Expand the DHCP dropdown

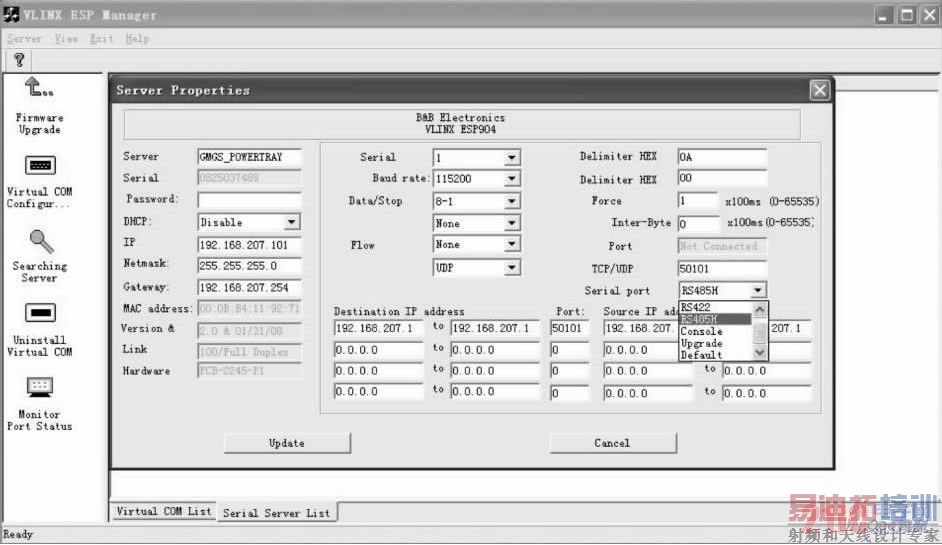click(291, 222)
